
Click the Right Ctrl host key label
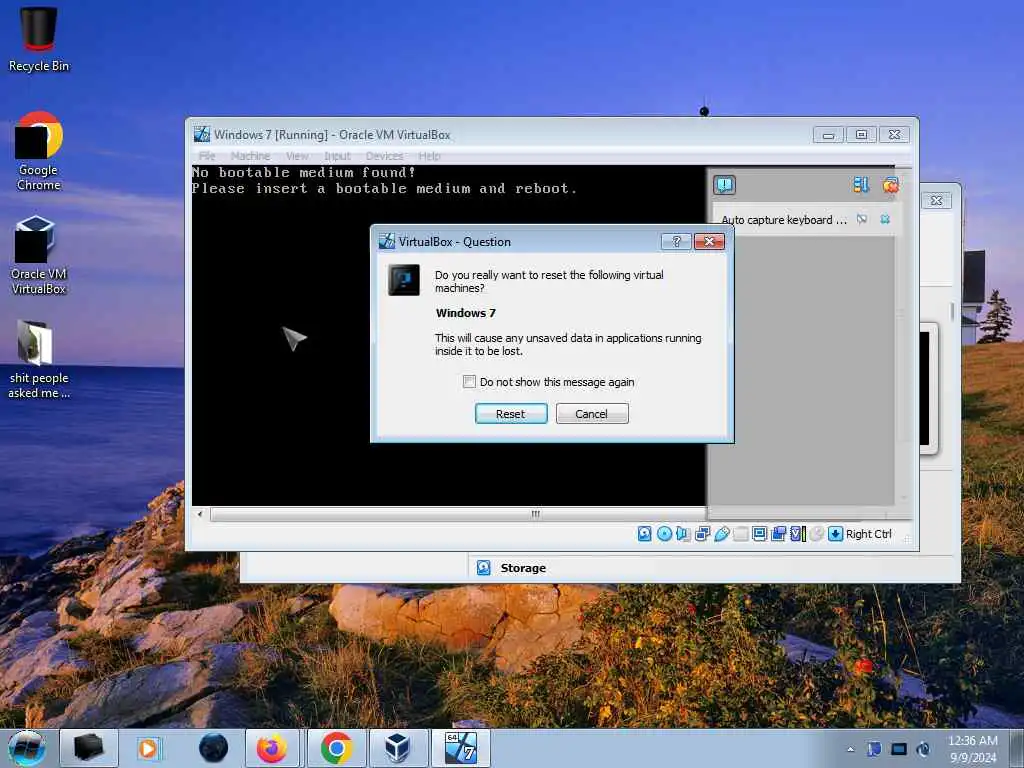click(x=869, y=534)
